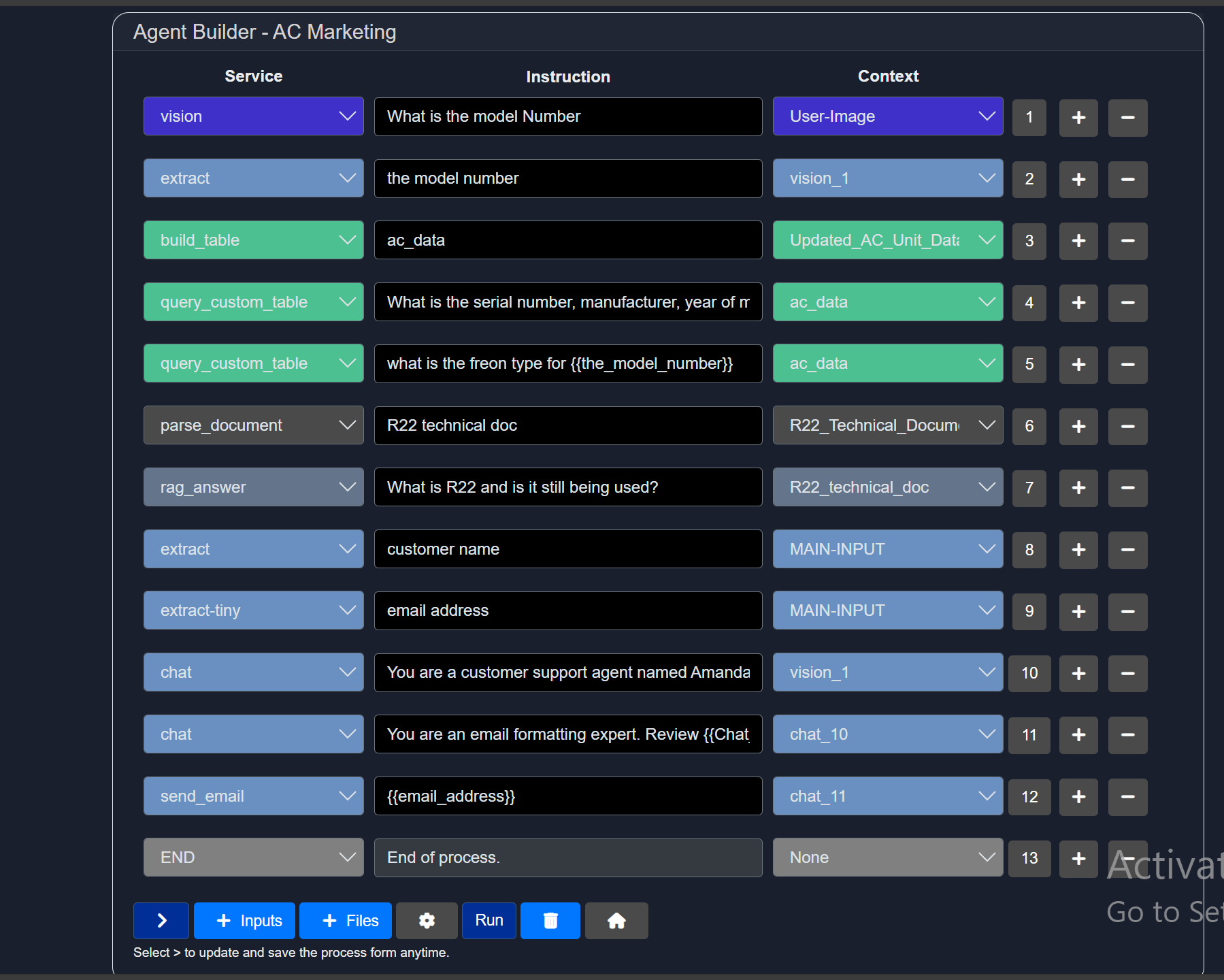
Task: Expand the send_email service dropdown
Action: tap(253, 796)
